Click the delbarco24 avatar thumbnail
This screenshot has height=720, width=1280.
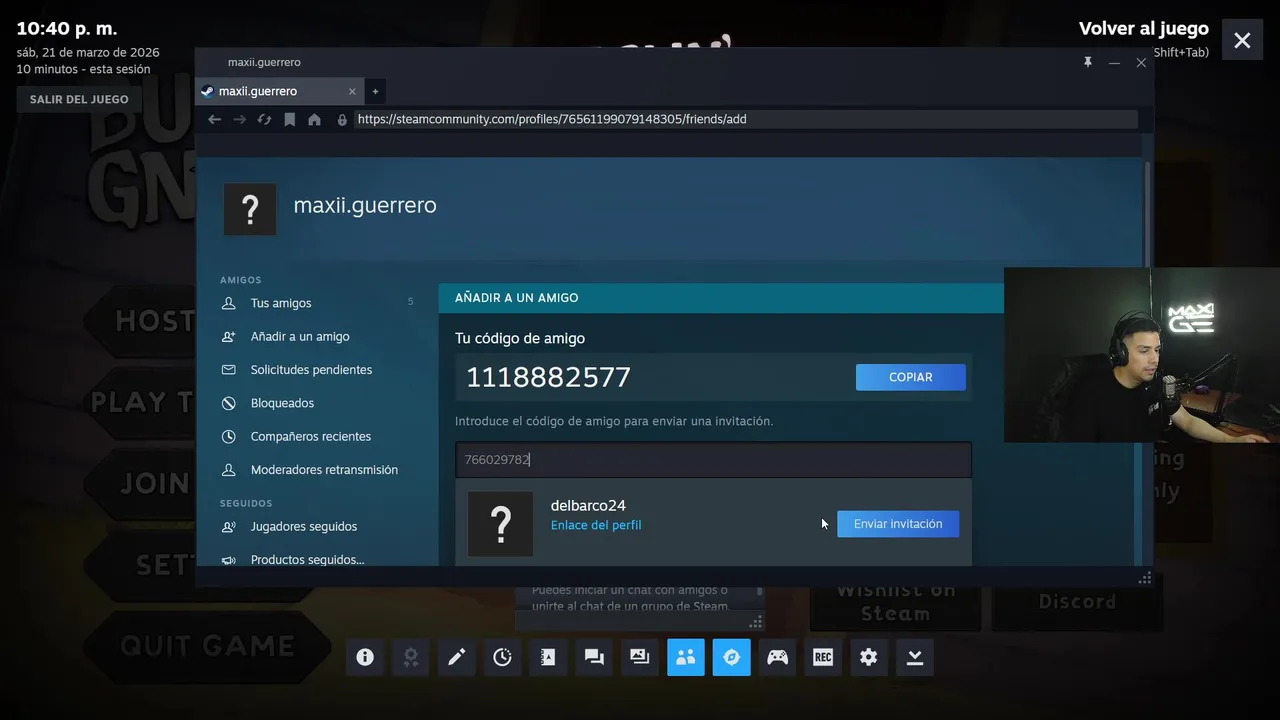500,524
